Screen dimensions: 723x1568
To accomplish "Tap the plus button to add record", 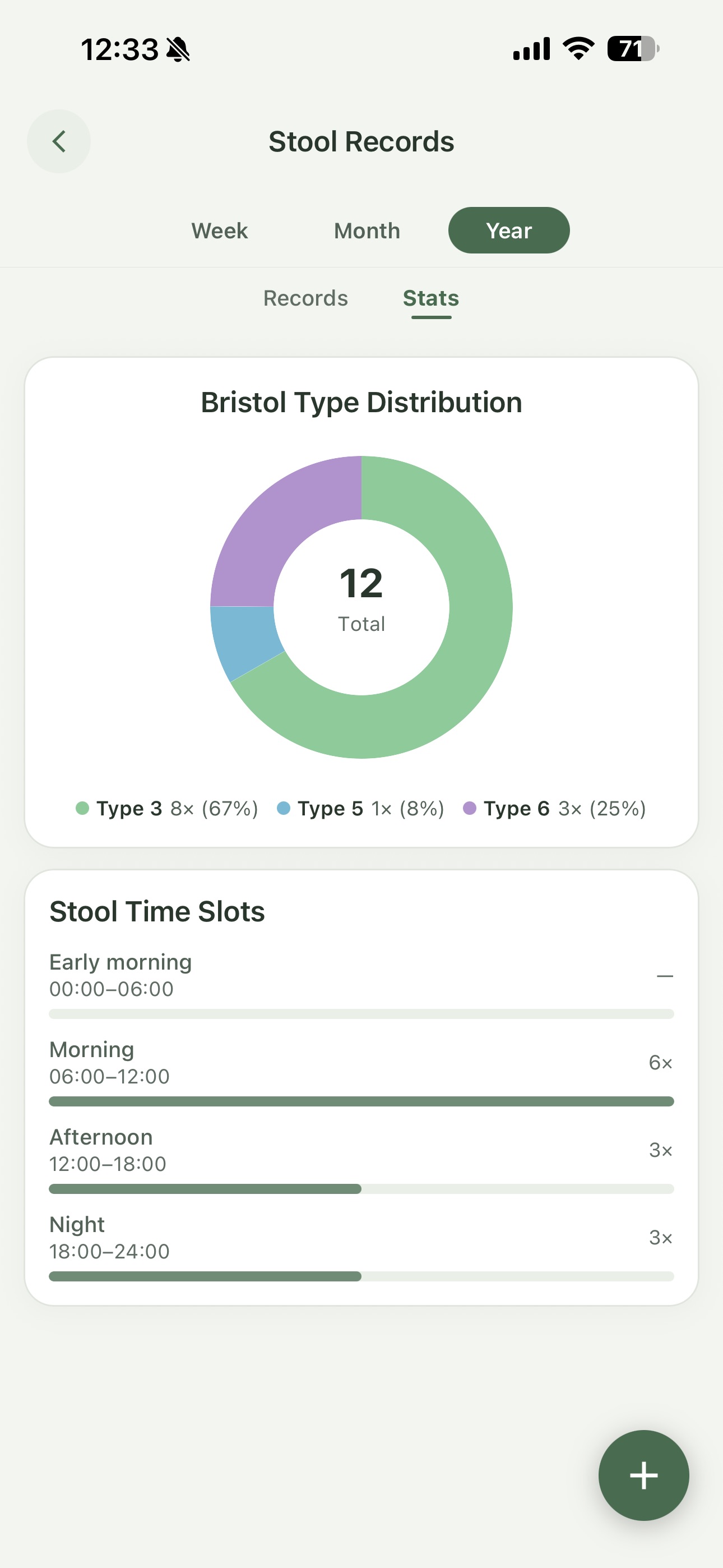I will pos(643,1475).
